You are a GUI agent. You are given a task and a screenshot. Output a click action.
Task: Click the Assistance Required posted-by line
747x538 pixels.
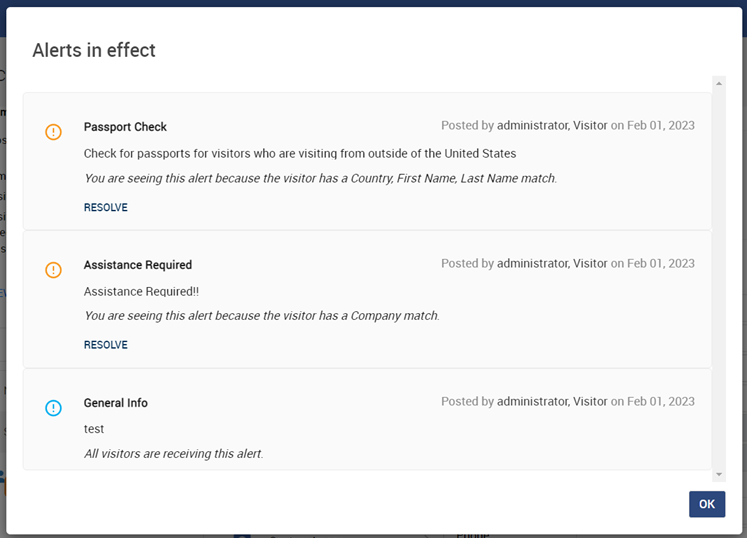pyautogui.click(x=568, y=264)
